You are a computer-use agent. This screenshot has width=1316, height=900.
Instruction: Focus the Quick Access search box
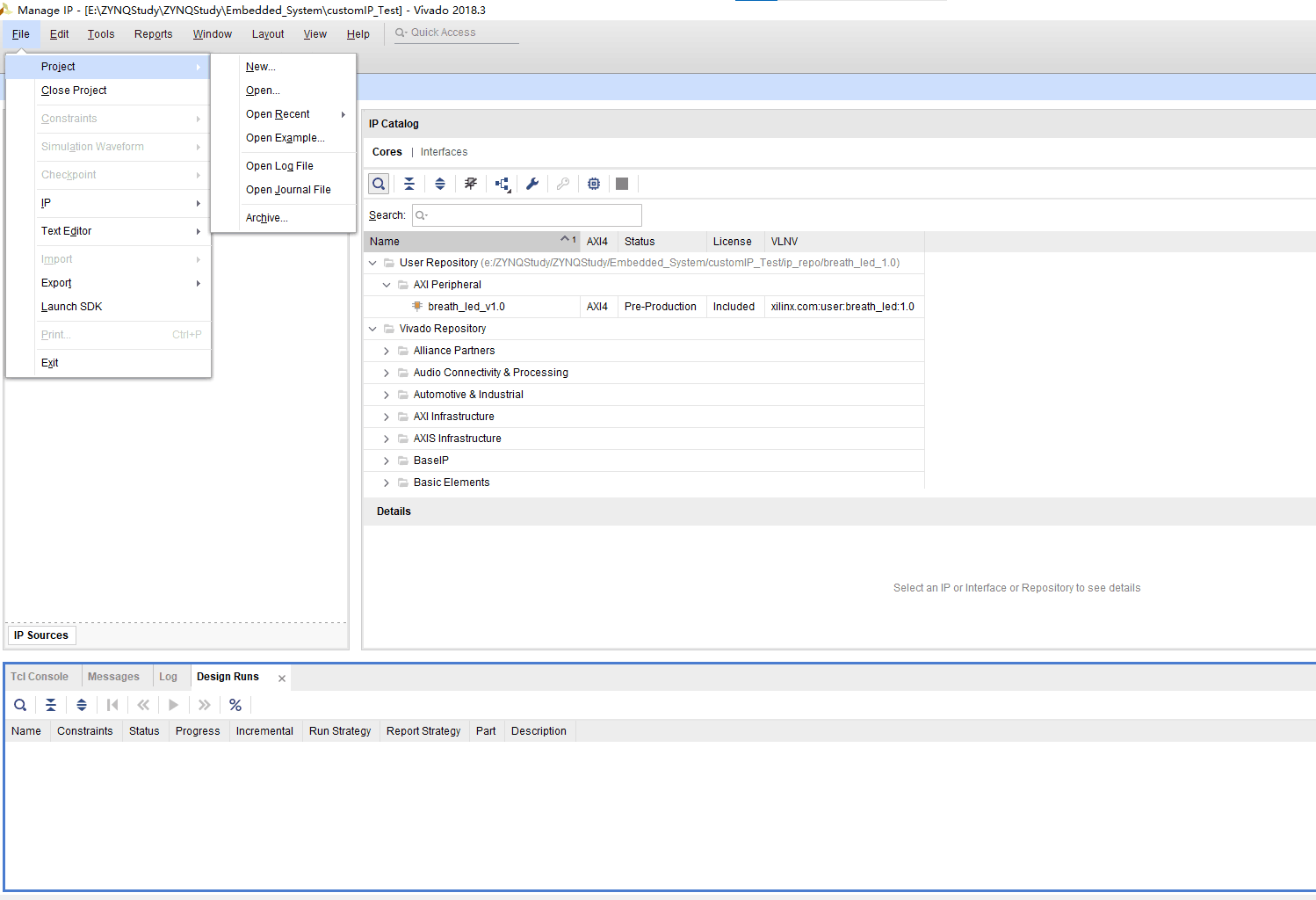pyautogui.click(x=457, y=33)
